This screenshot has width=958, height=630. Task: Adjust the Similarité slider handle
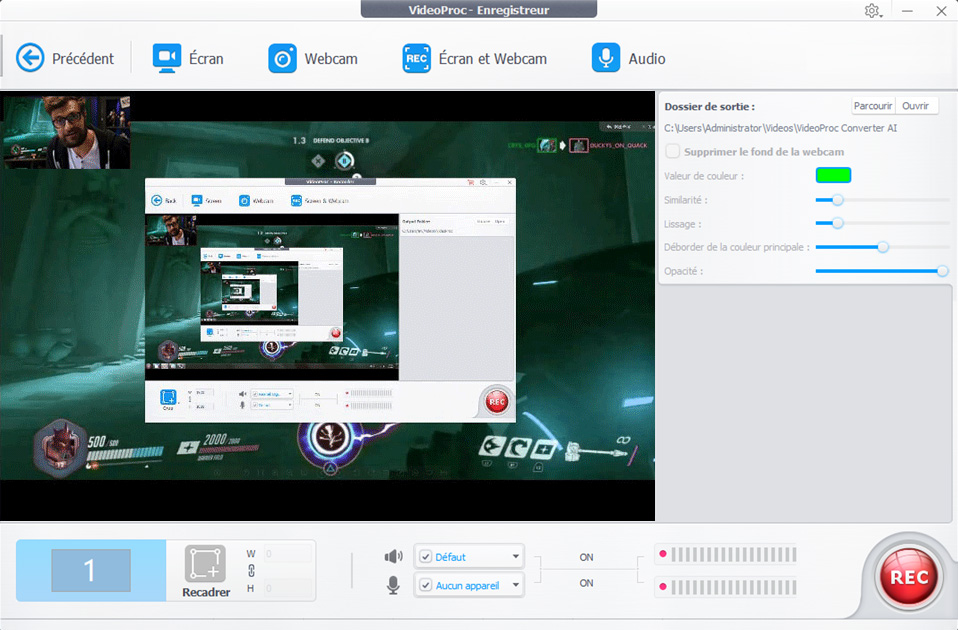(x=838, y=200)
